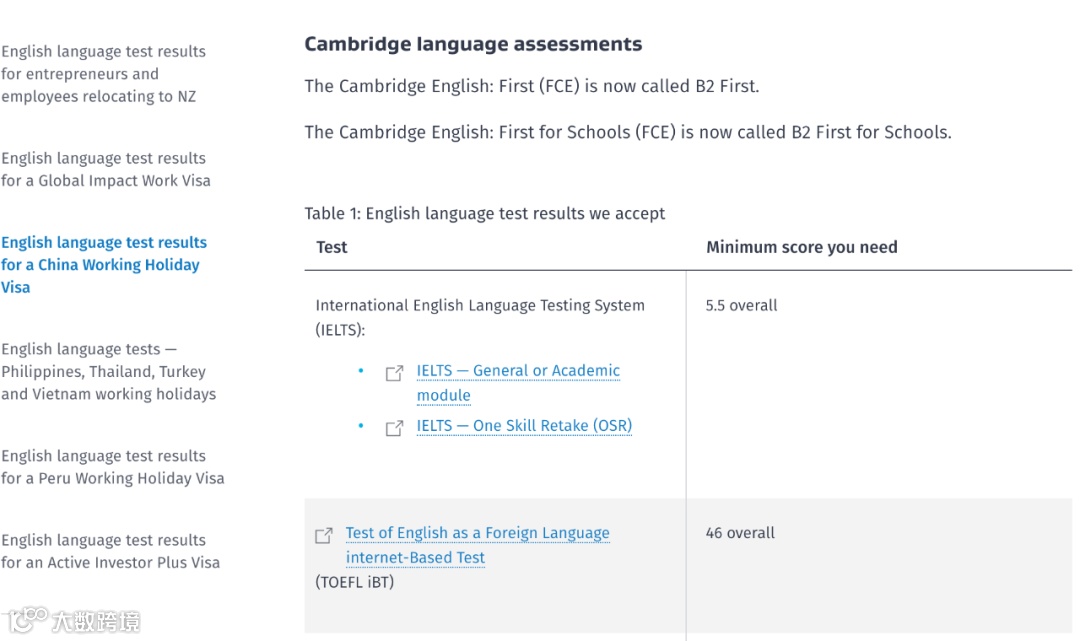Click the 5.5 overall score cell
Image resolution: width=1080 pixels, height=641 pixels.
point(741,306)
